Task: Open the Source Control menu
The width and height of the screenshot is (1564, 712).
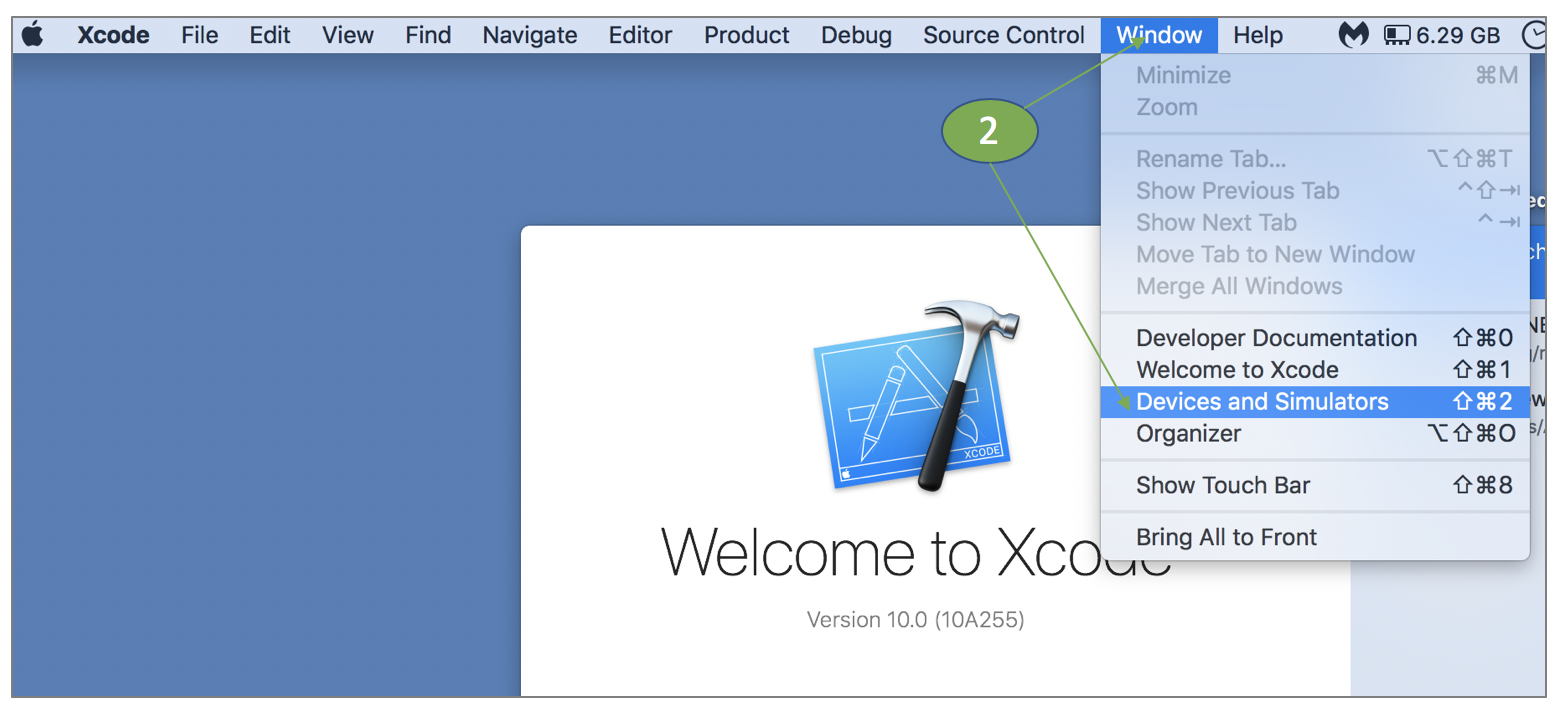Action: [1003, 35]
